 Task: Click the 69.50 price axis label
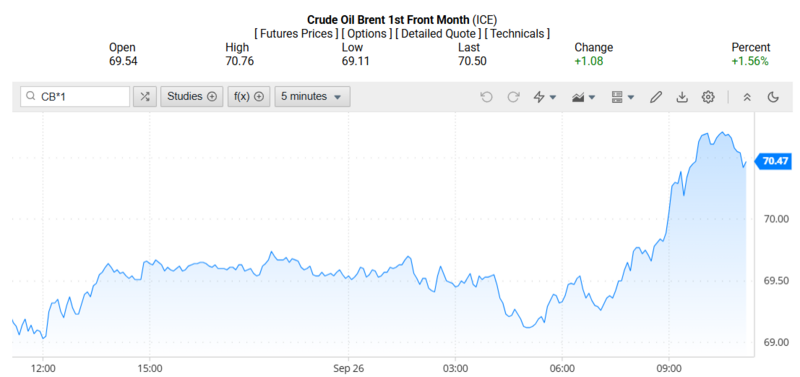[776, 281]
